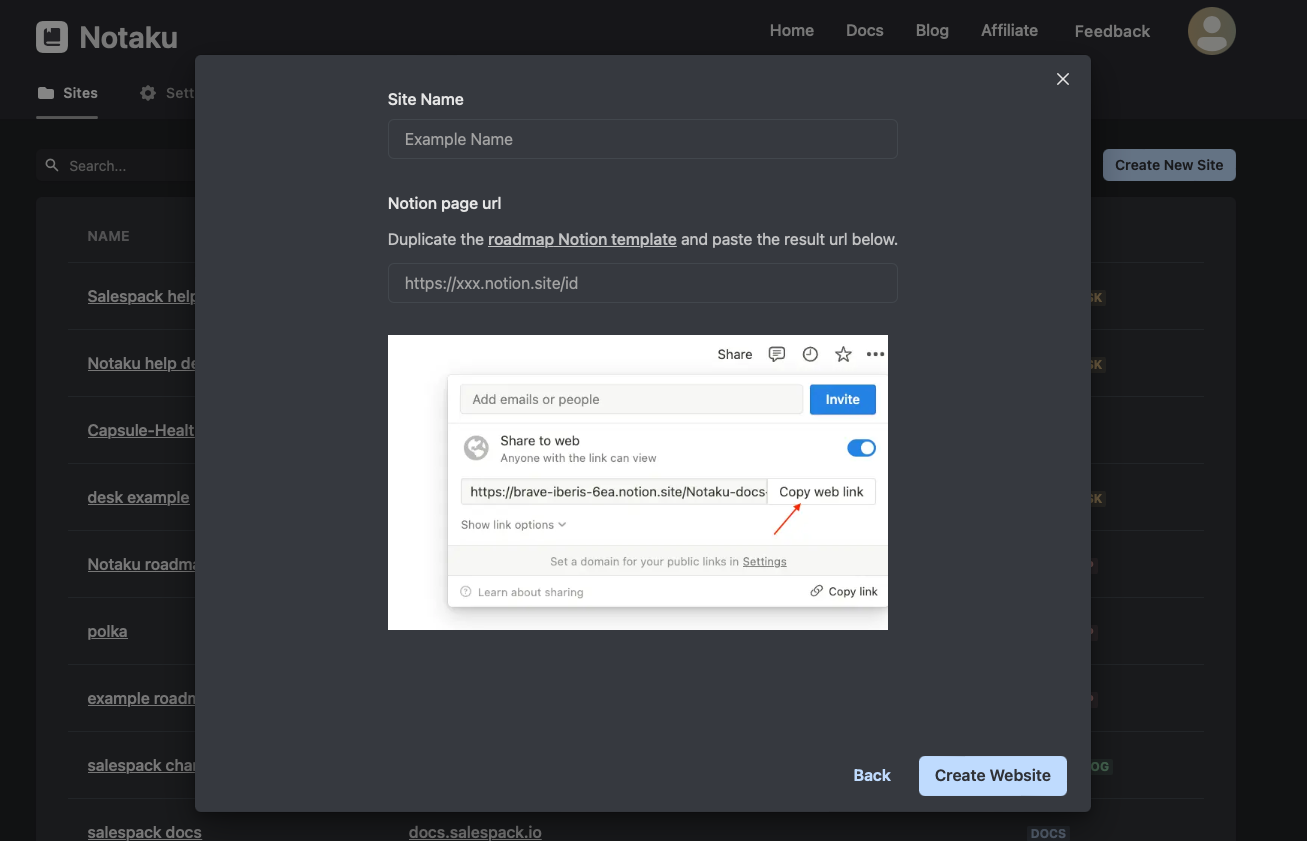Screen dimensions: 1307x841
Task: Click the DOCS badge on salespack docs row
Action: [x=1048, y=833]
